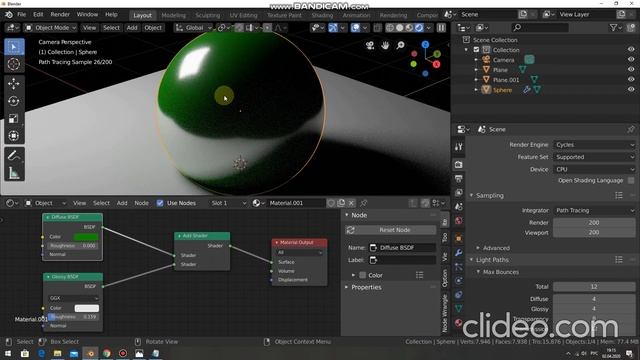The height and width of the screenshot is (360, 640).
Task: Open the Object properties tab
Action: point(458,238)
